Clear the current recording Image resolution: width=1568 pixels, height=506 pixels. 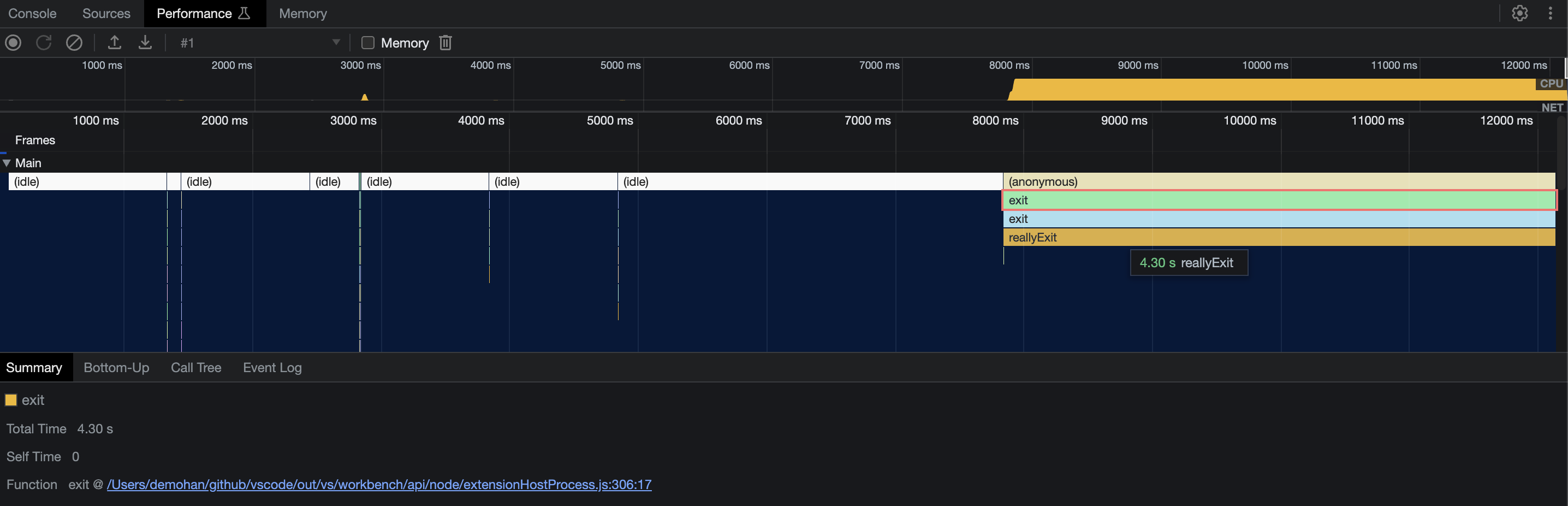[74, 43]
